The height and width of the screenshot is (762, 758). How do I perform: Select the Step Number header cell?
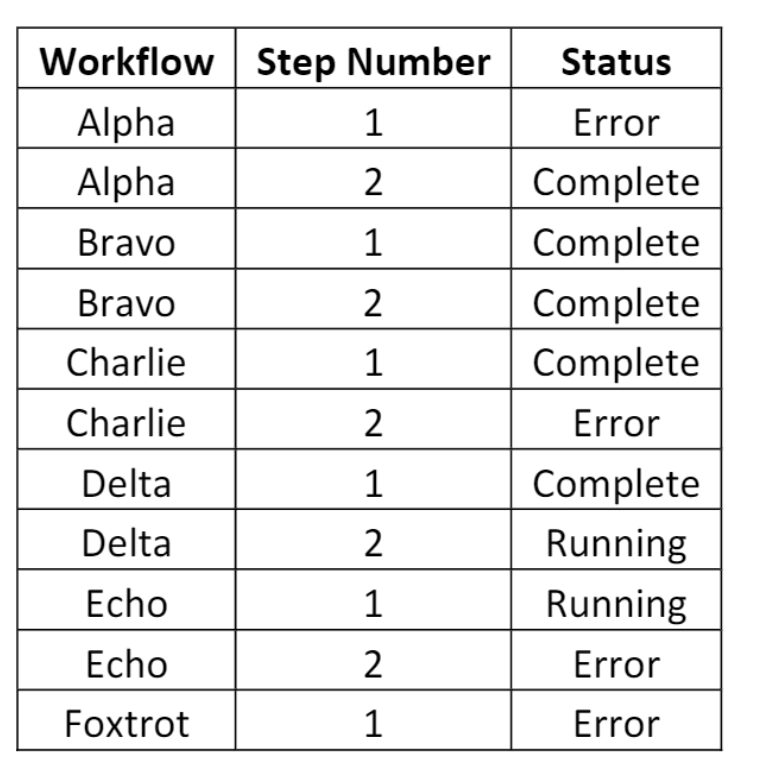373,58
